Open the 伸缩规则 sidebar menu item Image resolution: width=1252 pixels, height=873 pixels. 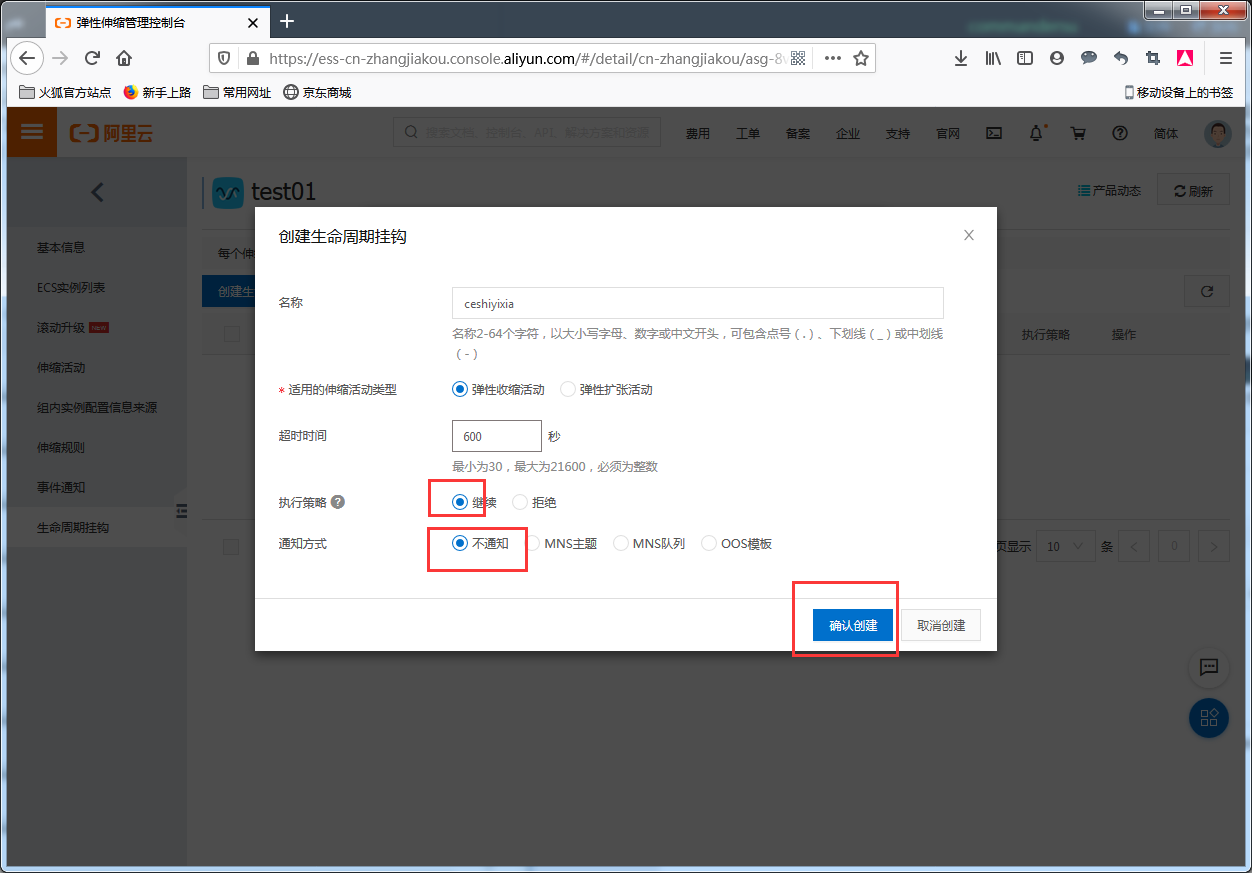[61, 447]
